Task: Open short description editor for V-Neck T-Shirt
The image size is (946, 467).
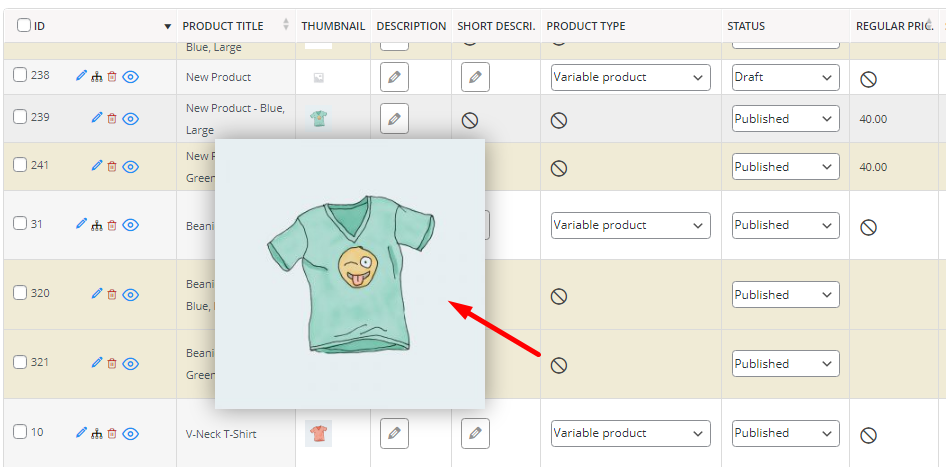Action: (475, 433)
